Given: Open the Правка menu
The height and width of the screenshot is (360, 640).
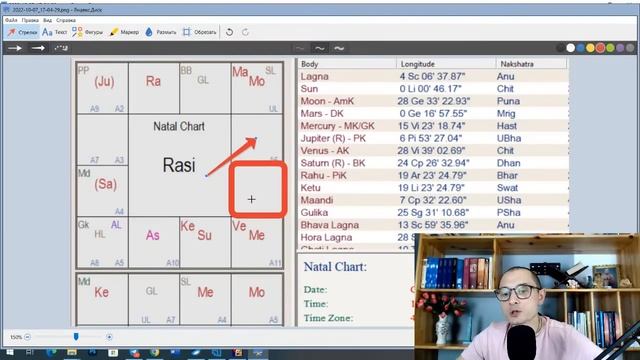Looking at the screenshot, I should click(x=30, y=20).
